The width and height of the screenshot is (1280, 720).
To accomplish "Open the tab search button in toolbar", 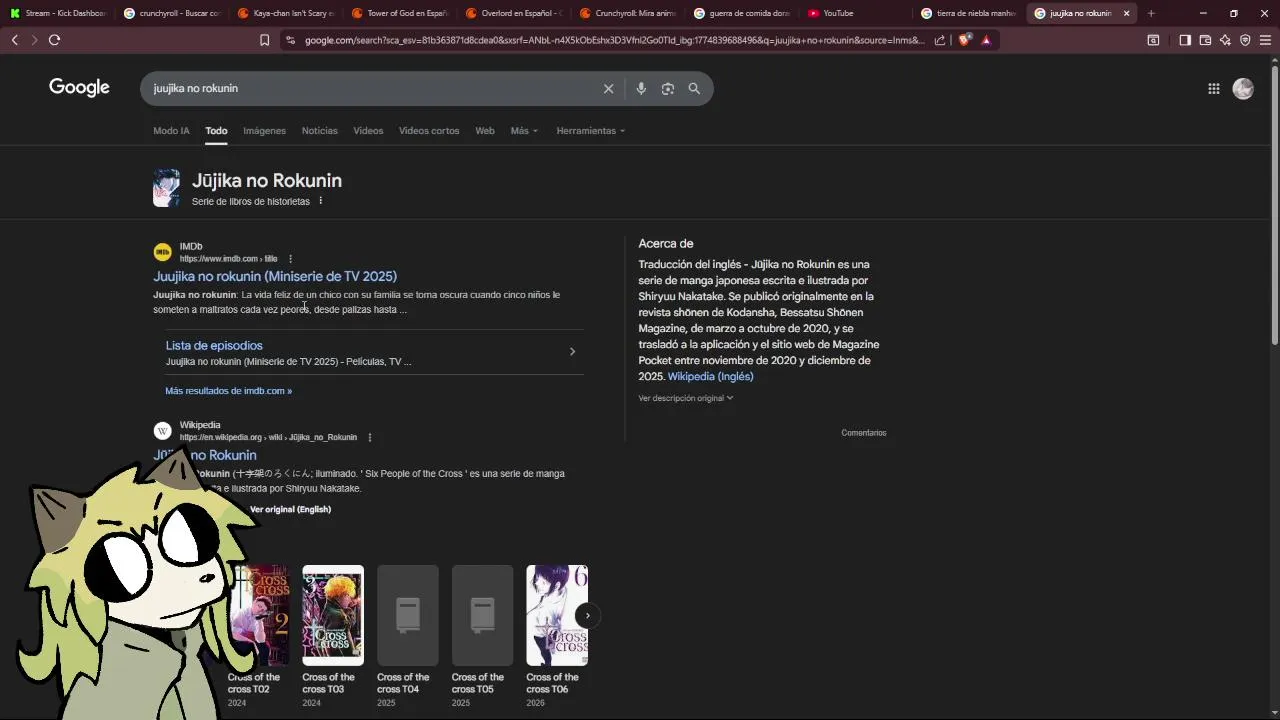I will coord(1153,40).
